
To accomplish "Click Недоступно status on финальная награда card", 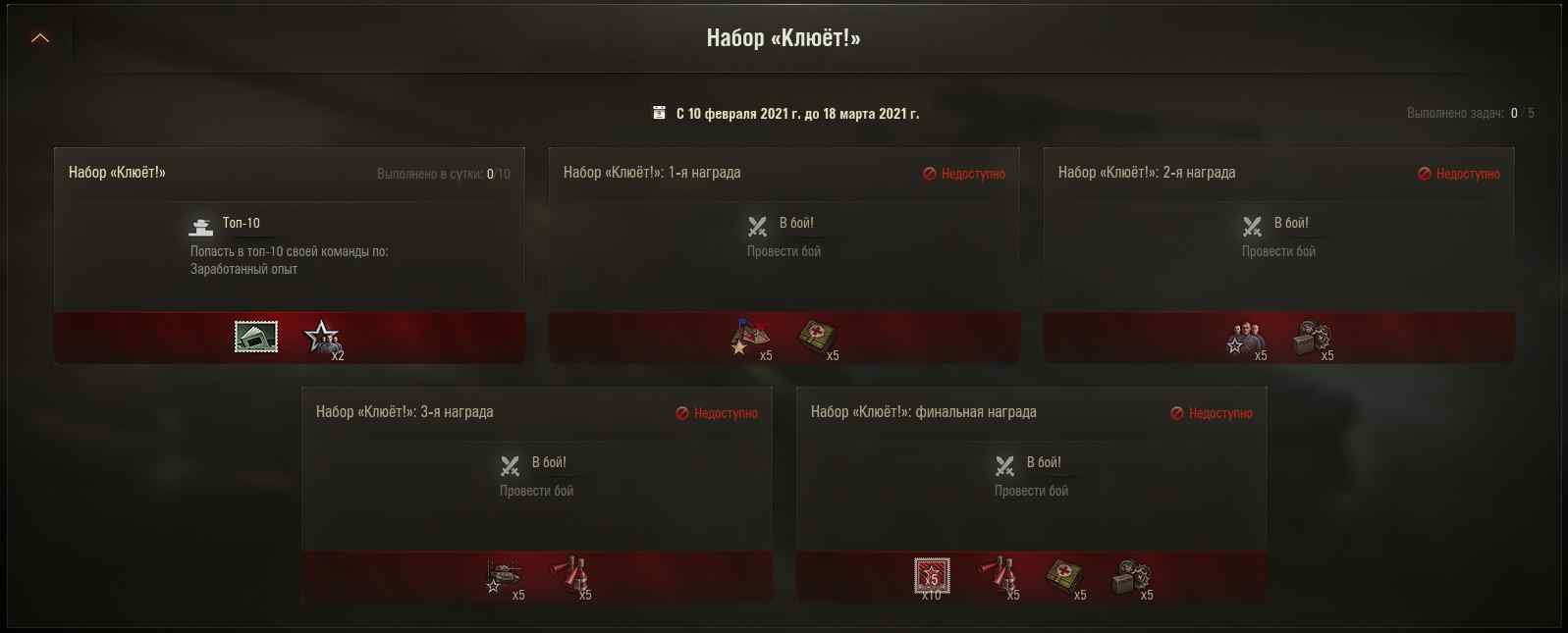I will pos(1212,413).
